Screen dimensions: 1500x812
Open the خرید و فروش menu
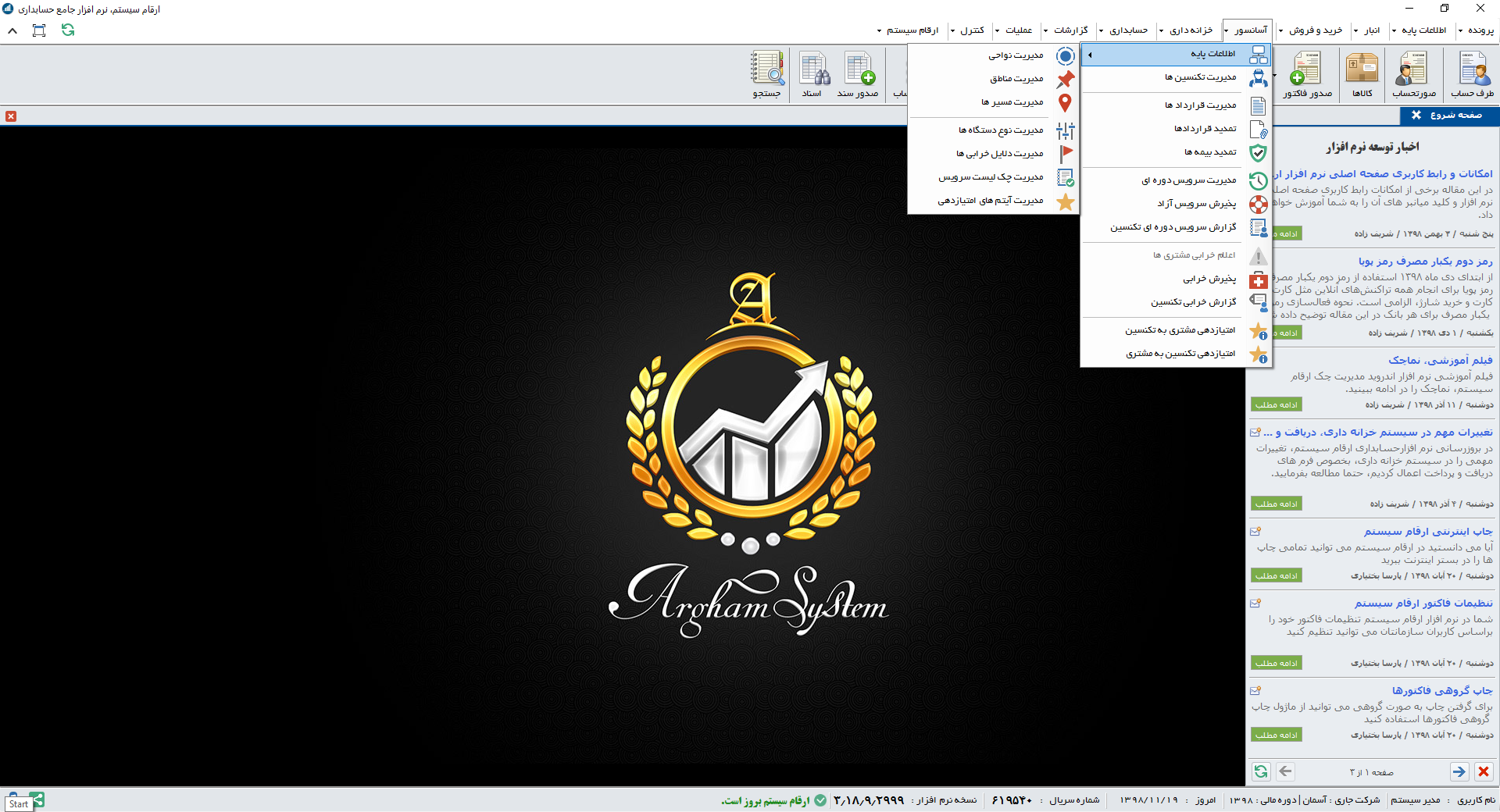1310,30
